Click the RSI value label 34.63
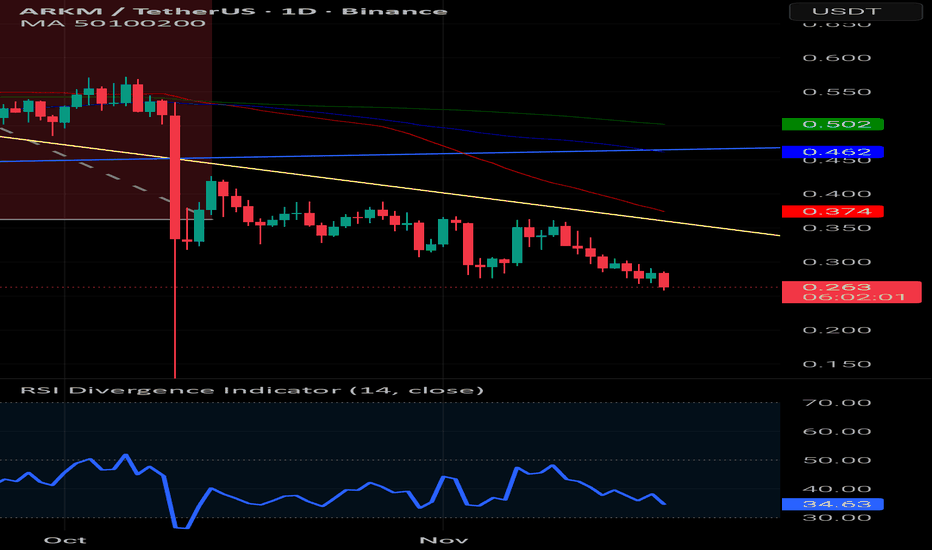The width and height of the screenshot is (932, 550). (x=833, y=504)
